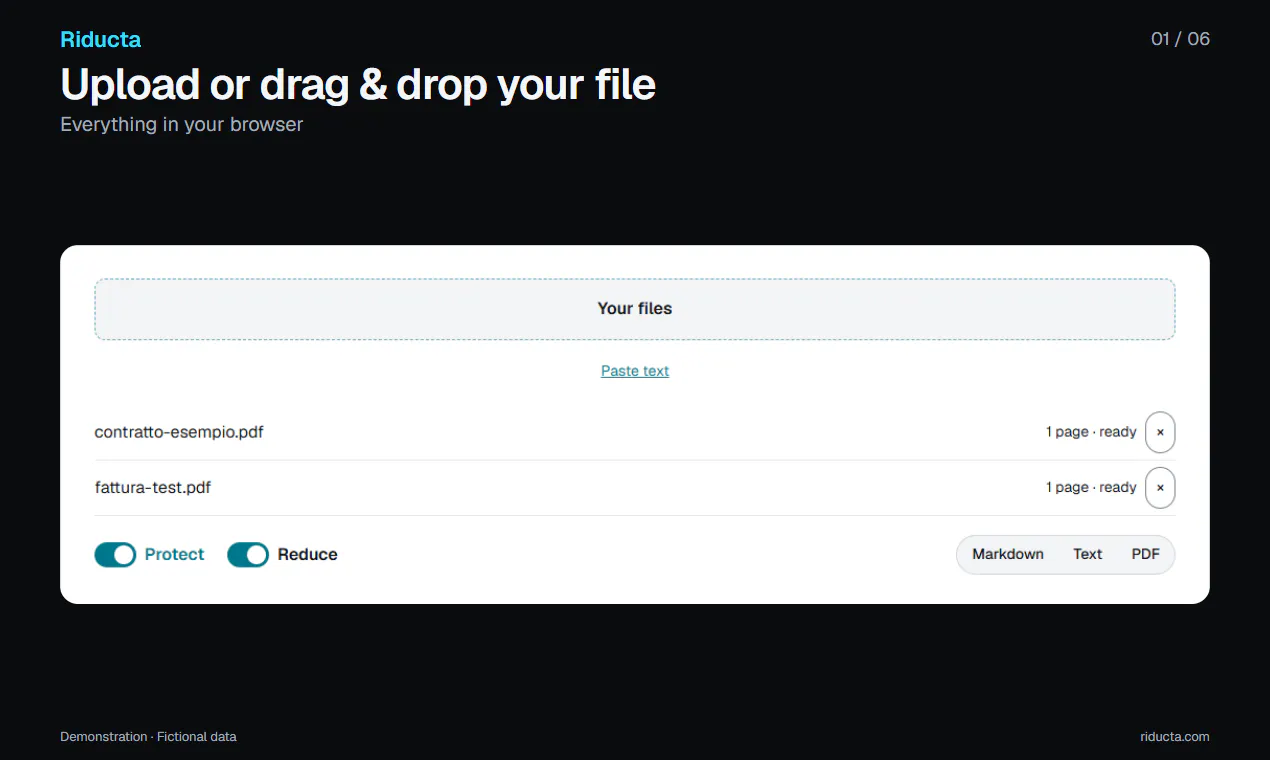Toggle the Reduce switch
The height and width of the screenshot is (760, 1270).
tap(248, 554)
